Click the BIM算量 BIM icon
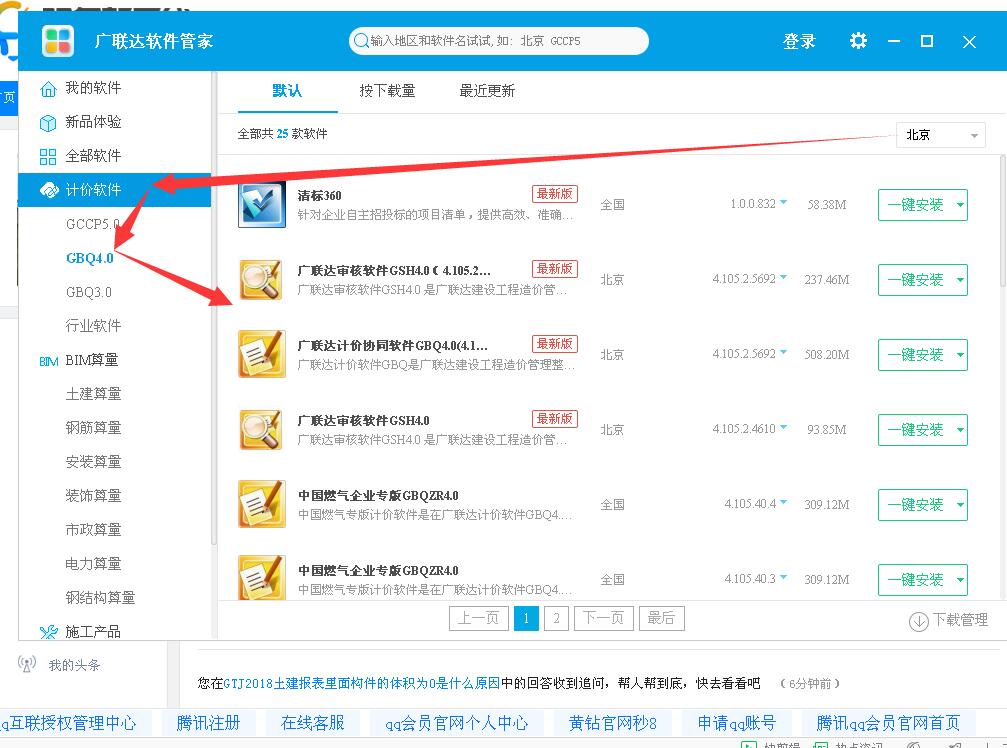This screenshot has height=748, width=1007. (49, 361)
